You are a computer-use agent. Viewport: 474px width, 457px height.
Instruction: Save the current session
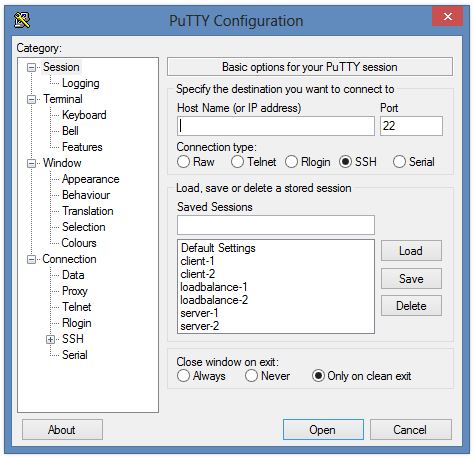pos(411,279)
